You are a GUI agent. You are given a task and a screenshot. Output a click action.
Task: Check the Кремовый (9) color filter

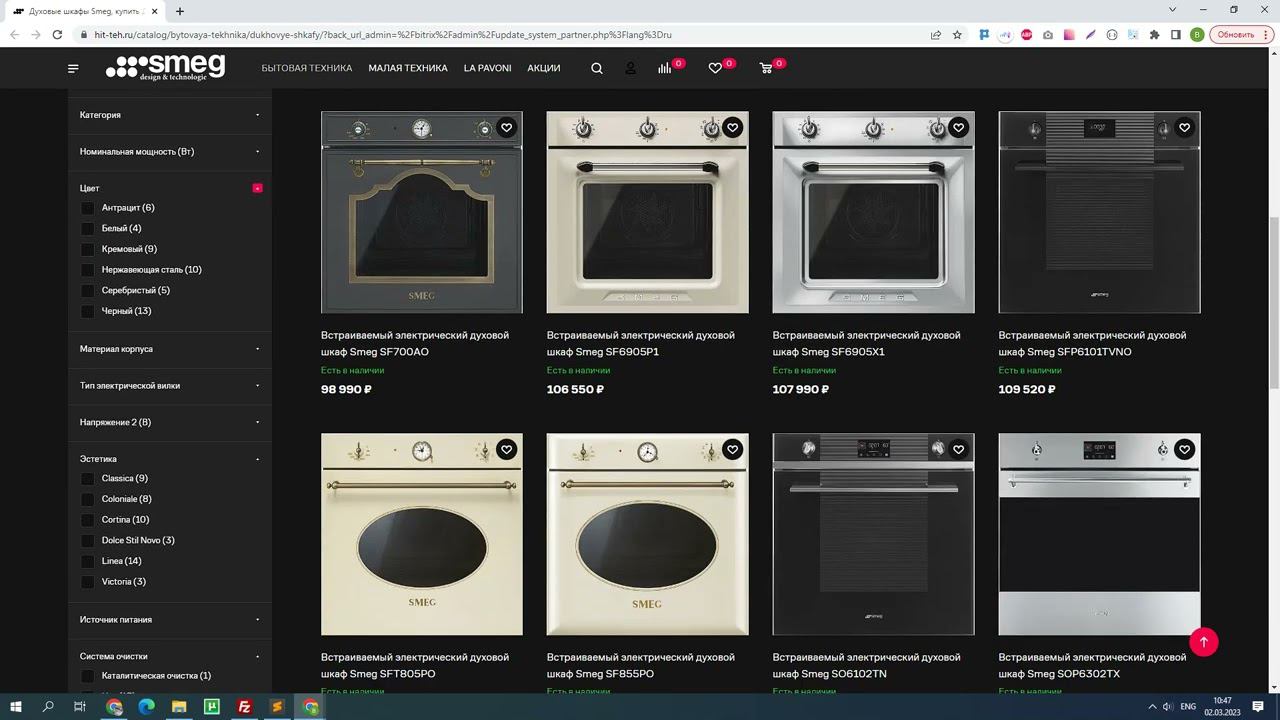click(88, 249)
